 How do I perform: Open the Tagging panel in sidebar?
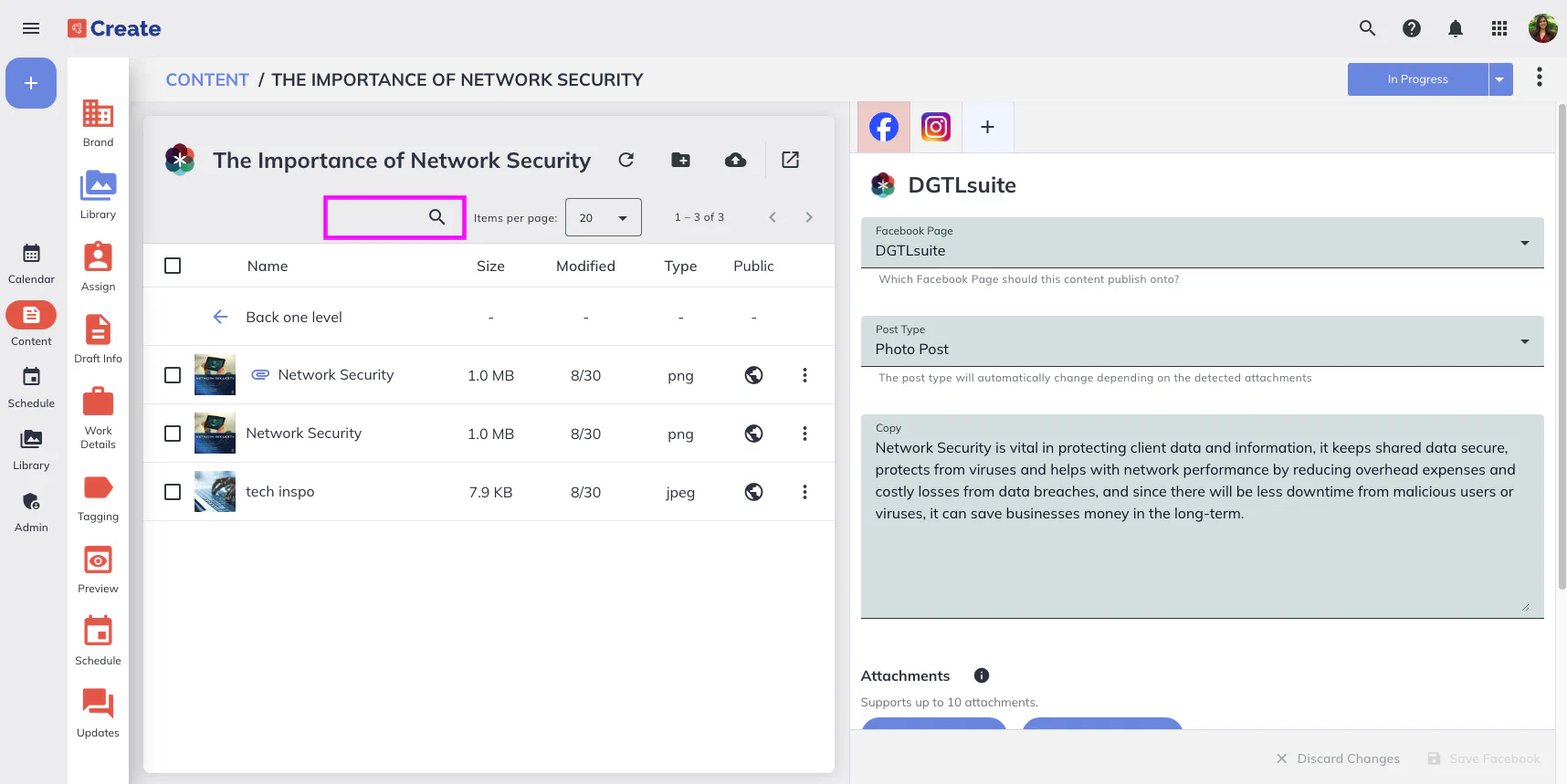click(98, 497)
